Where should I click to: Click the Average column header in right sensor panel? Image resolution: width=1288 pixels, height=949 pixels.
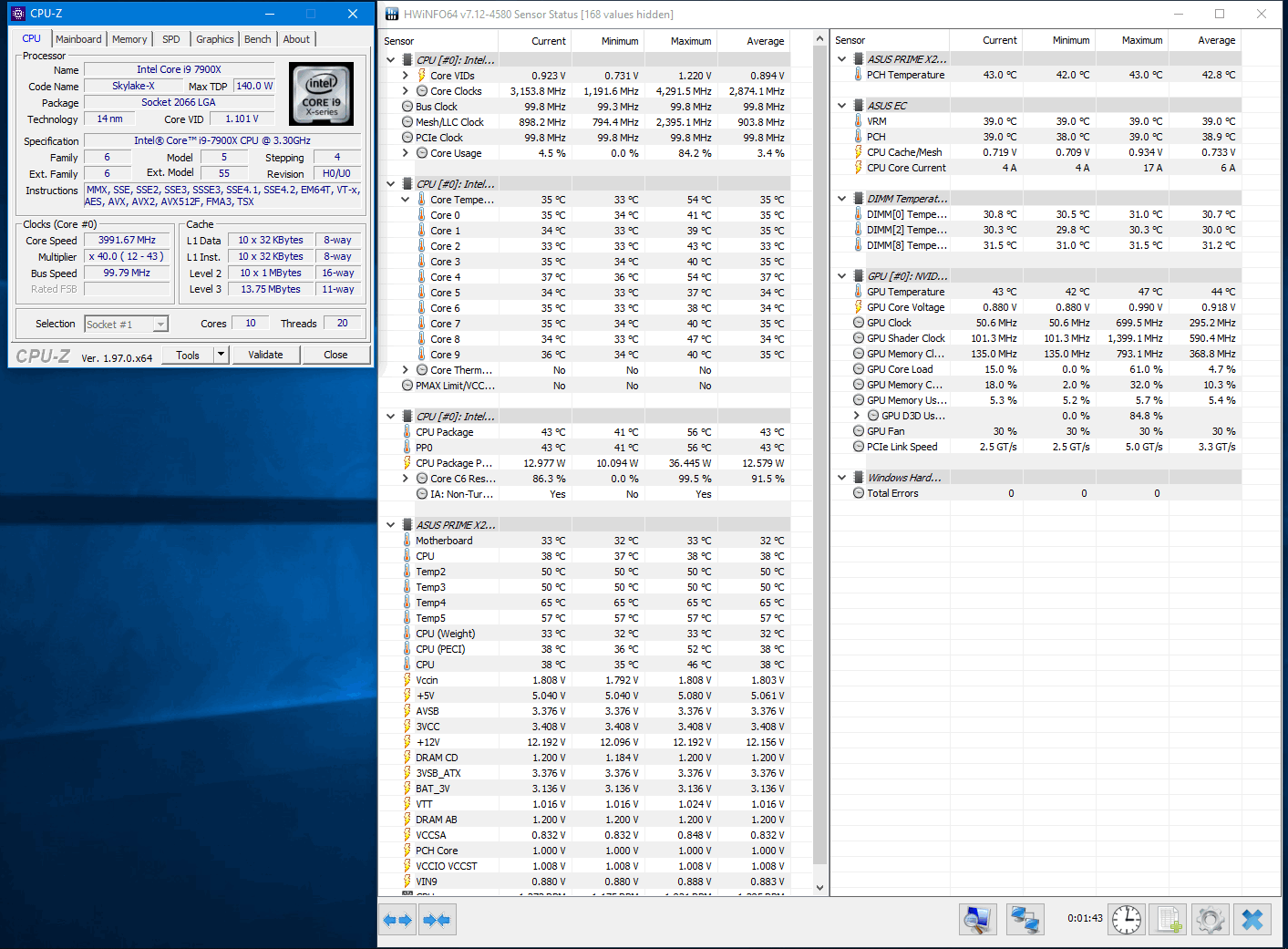tap(1205, 40)
